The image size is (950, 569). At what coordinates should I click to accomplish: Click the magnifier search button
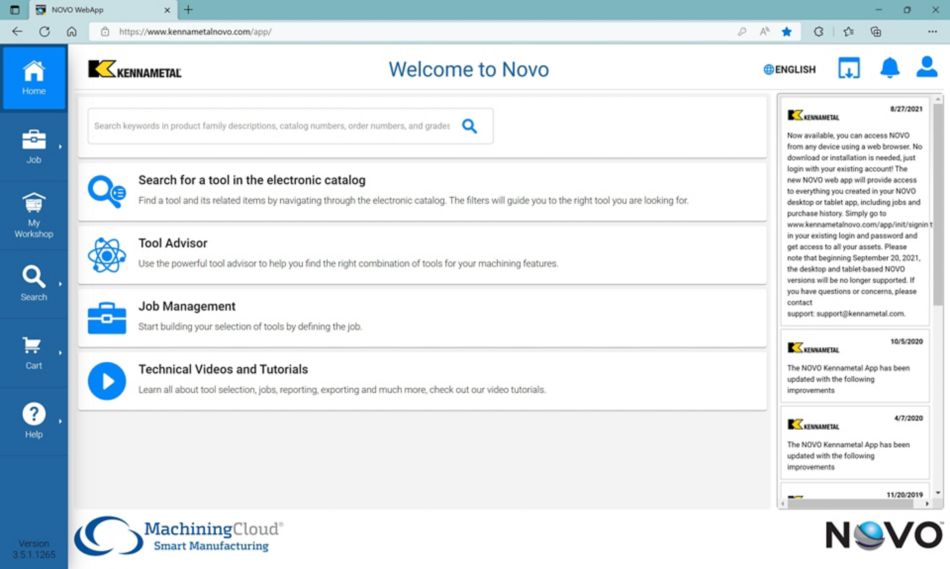pos(470,126)
